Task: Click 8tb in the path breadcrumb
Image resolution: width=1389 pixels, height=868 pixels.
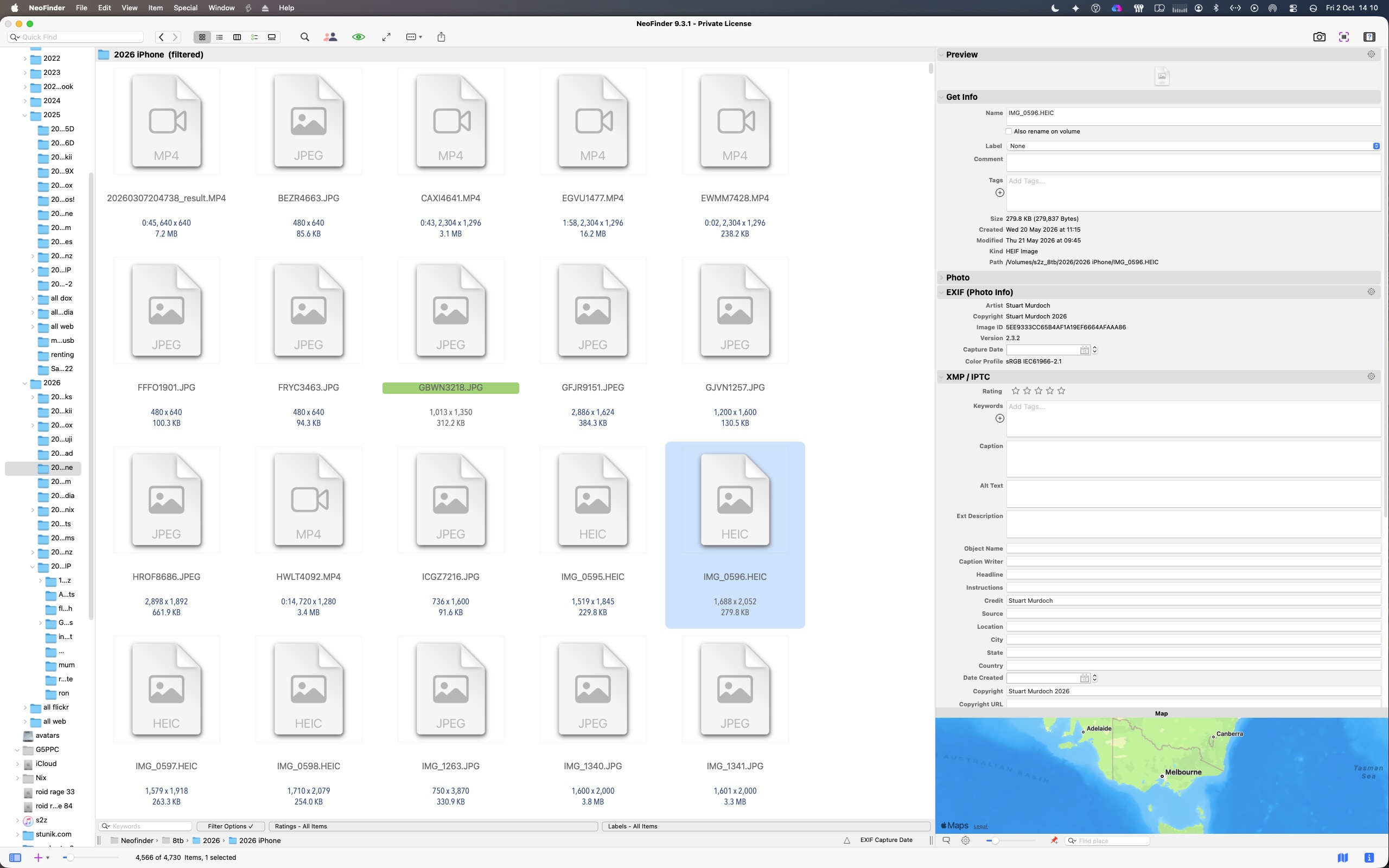Action: (x=178, y=840)
